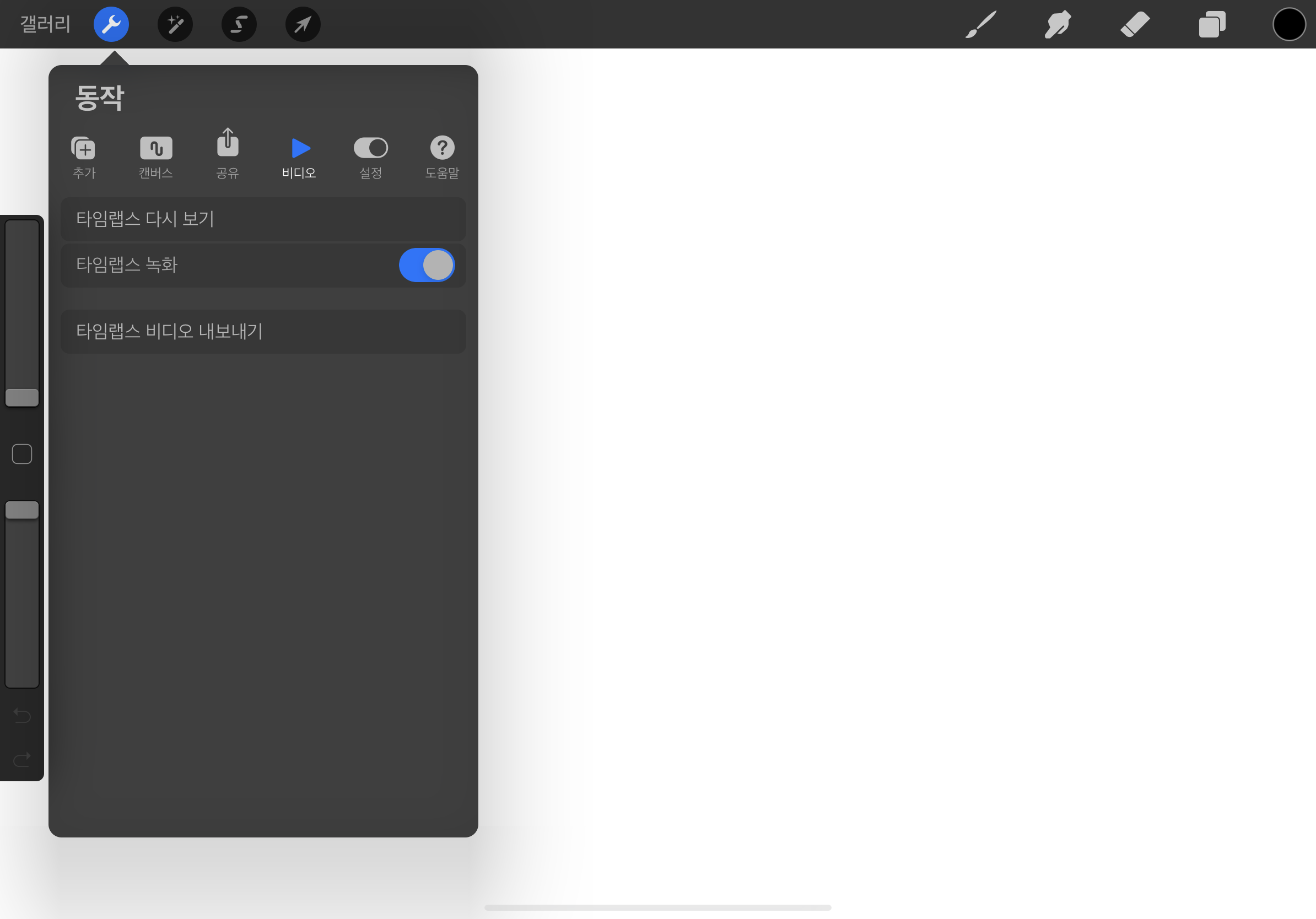The width and height of the screenshot is (1316, 919).
Task: Open the 도움말 tab
Action: coord(442,157)
